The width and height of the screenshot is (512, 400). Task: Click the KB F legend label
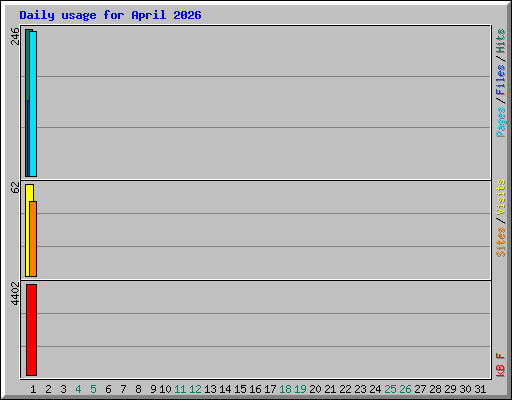(x=500, y=365)
